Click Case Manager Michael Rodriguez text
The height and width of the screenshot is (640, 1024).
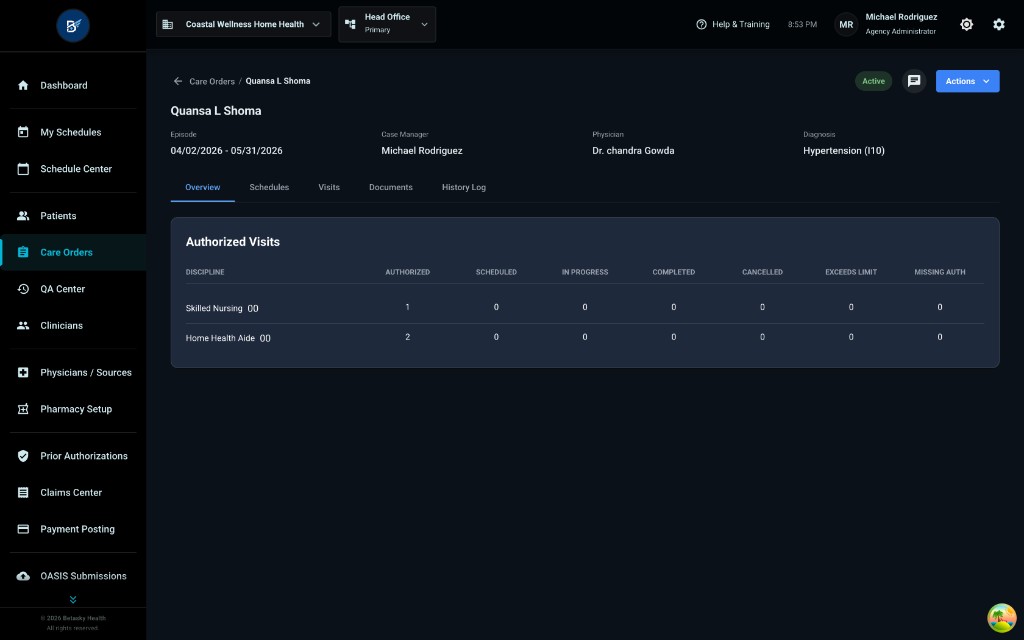422,151
